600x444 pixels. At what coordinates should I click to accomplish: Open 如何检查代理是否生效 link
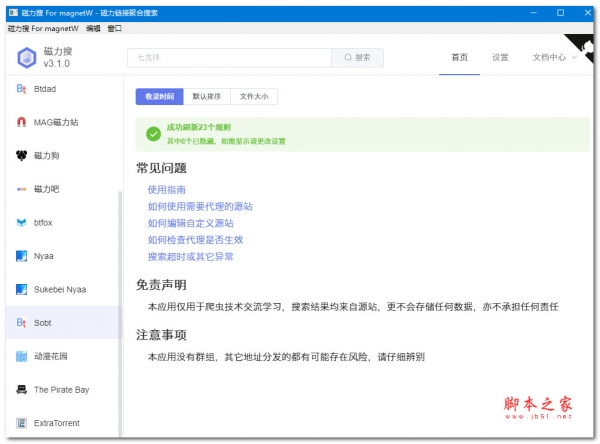pos(195,240)
